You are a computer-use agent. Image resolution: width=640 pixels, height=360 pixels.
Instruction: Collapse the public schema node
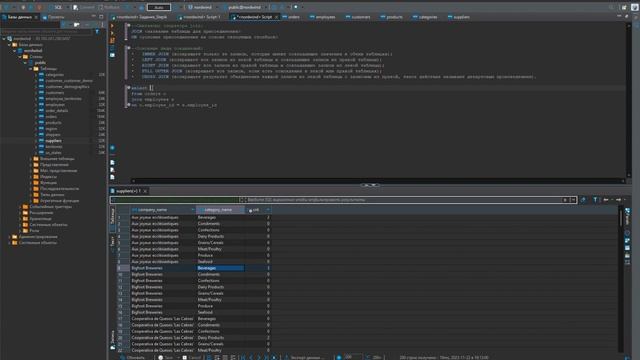coord(25,63)
